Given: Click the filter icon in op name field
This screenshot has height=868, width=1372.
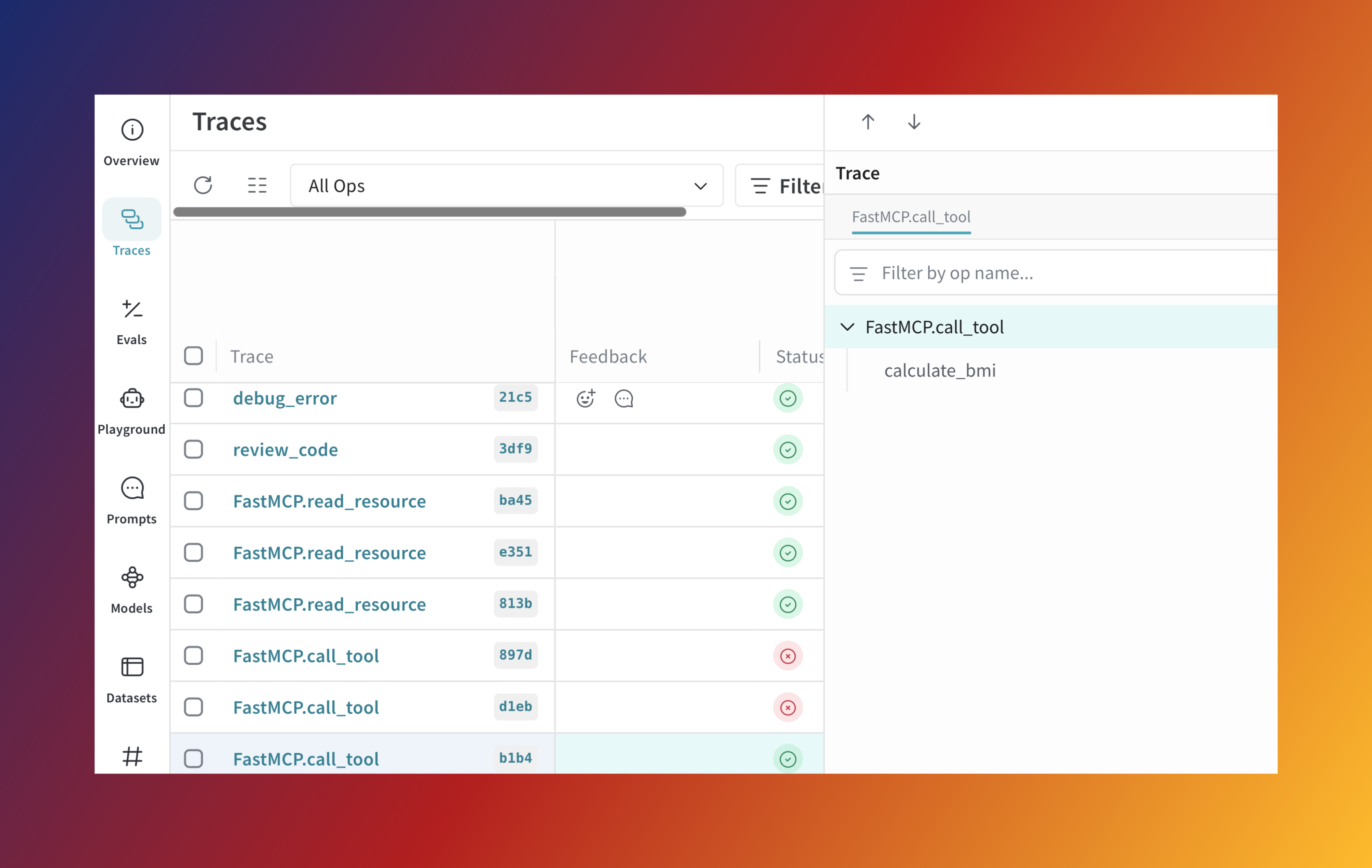Looking at the screenshot, I should tap(858, 273).
